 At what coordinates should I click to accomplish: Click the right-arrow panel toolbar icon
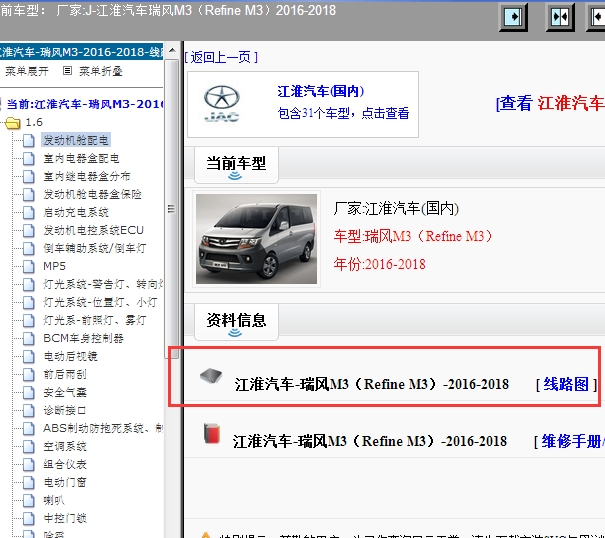click(x=513, y=17)
